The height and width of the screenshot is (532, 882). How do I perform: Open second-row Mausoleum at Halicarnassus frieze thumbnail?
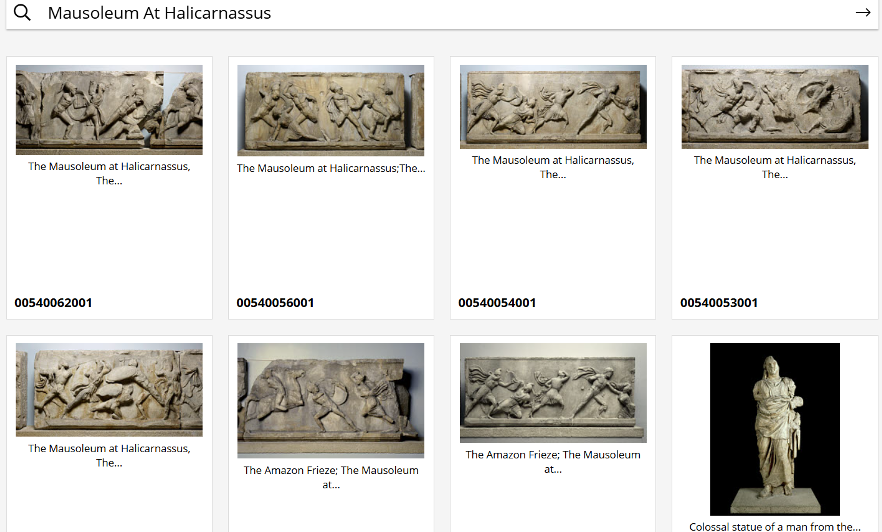tap(109, 390)
